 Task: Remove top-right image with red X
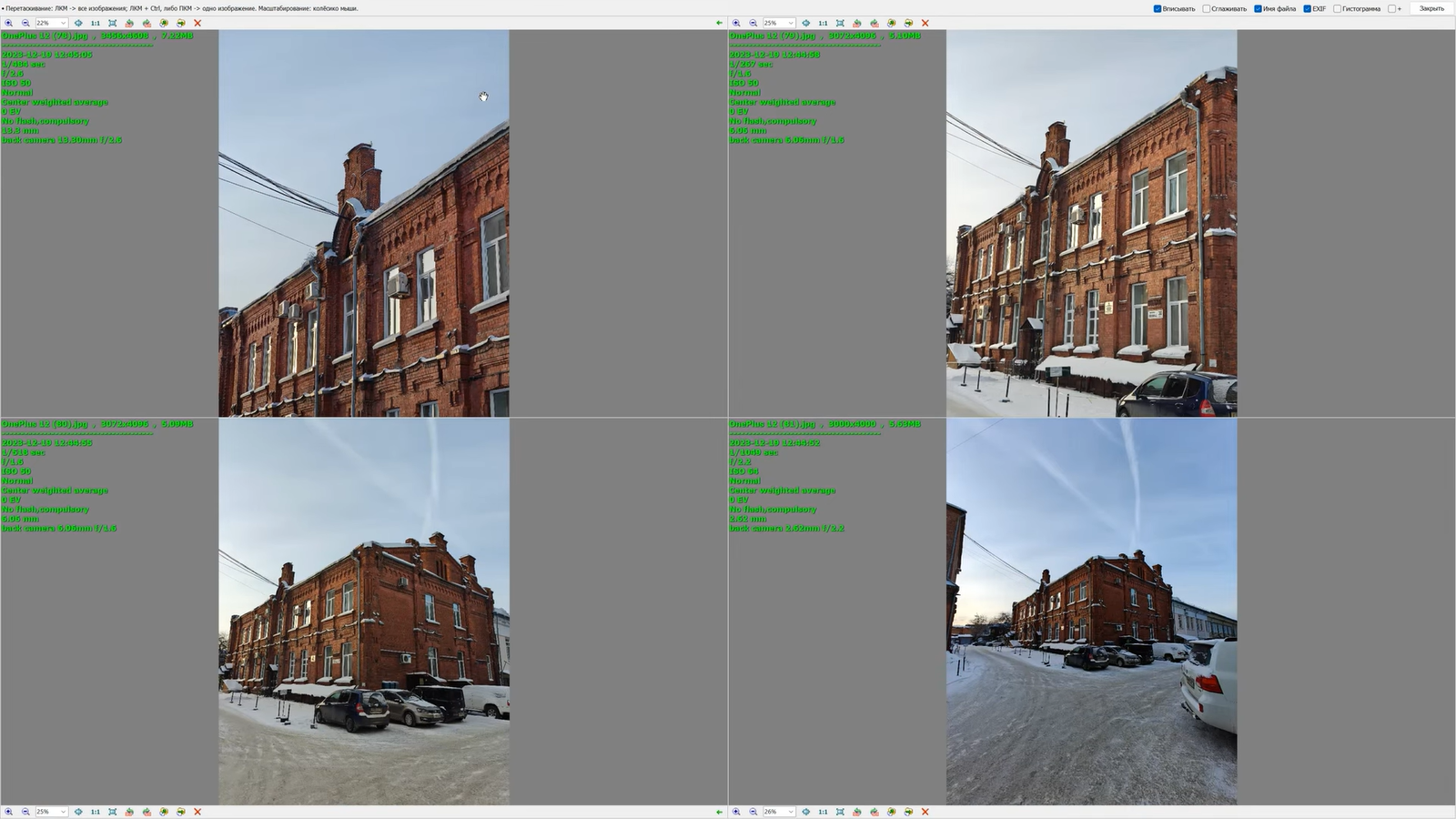click(x=925, y=23)
